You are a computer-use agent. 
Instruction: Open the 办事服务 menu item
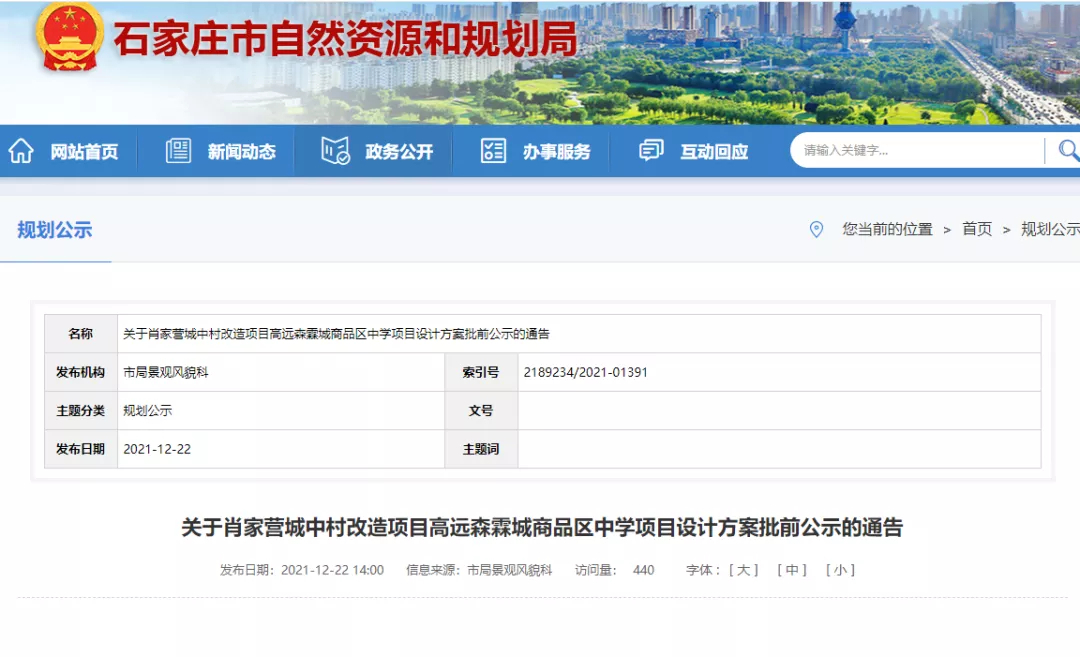pyautogui.click(x=557, y=152)
